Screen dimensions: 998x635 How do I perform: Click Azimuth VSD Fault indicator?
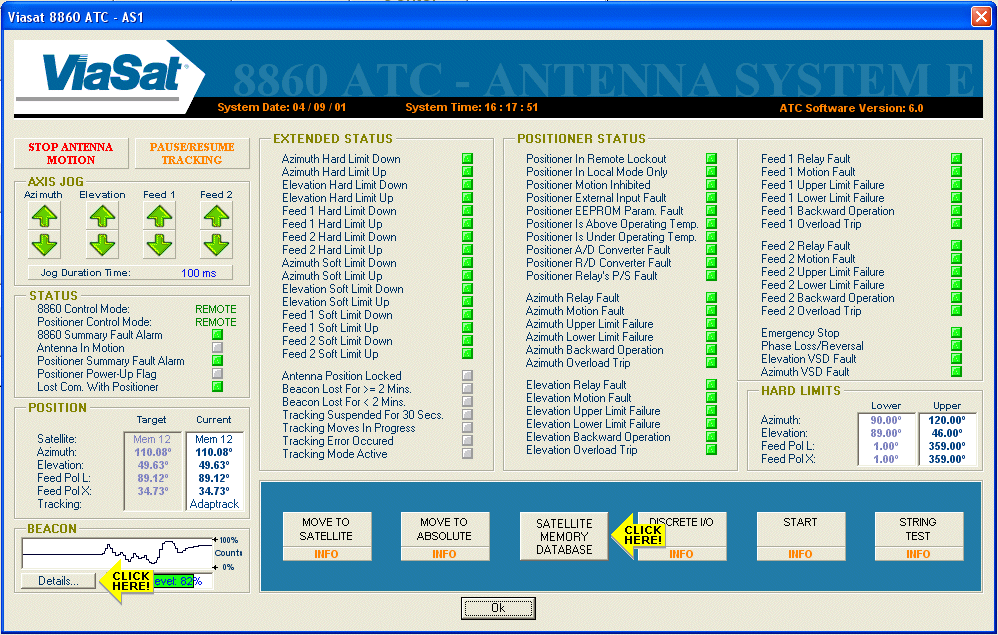coord(956,372)
